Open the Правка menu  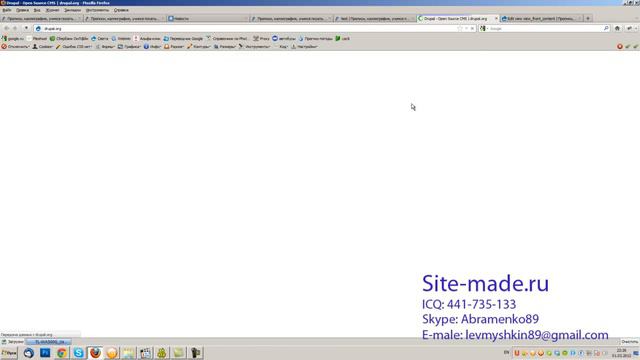22,10
